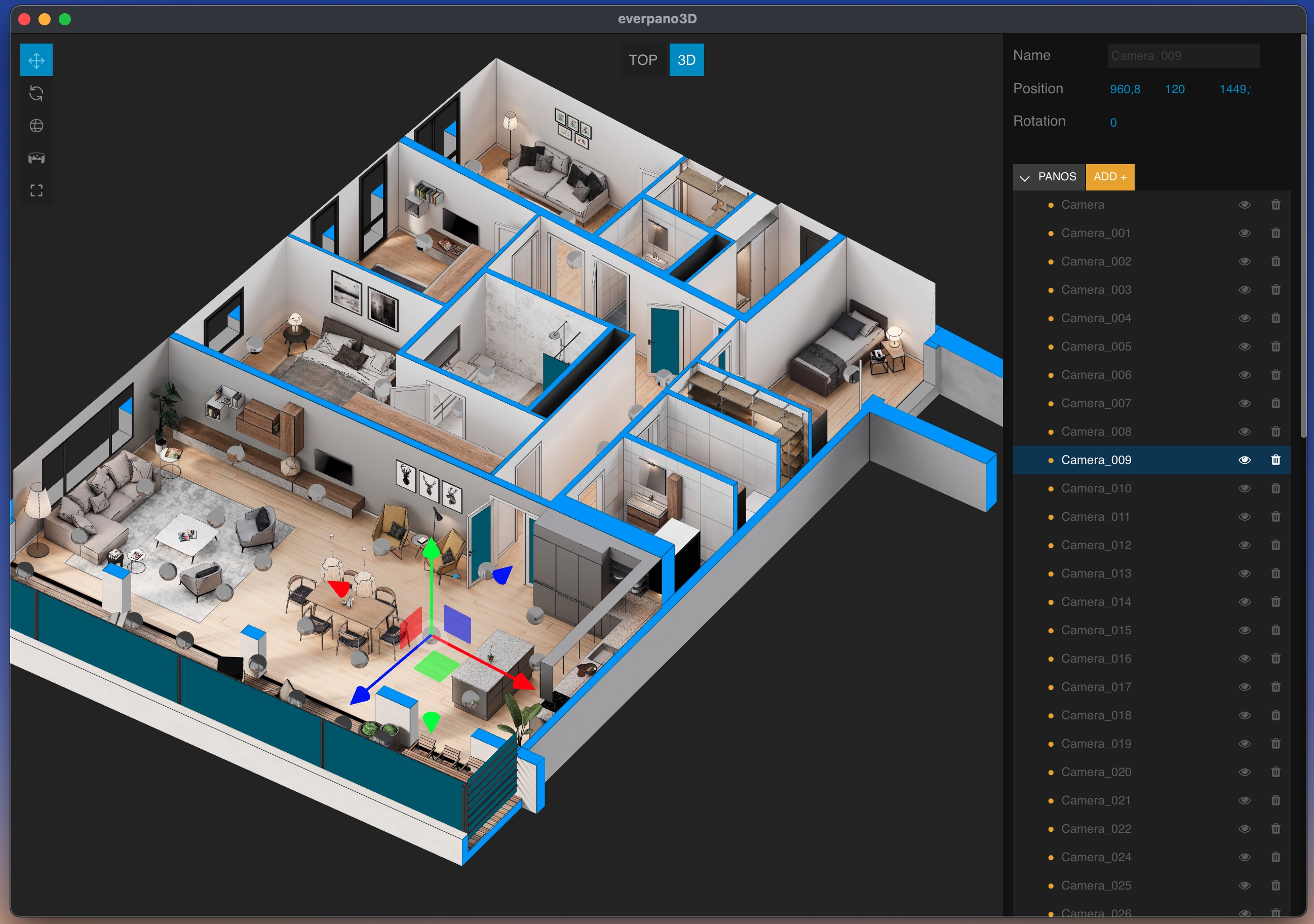
Task: Select Camera_018 in the panos list
Action: click(1095, 715)
